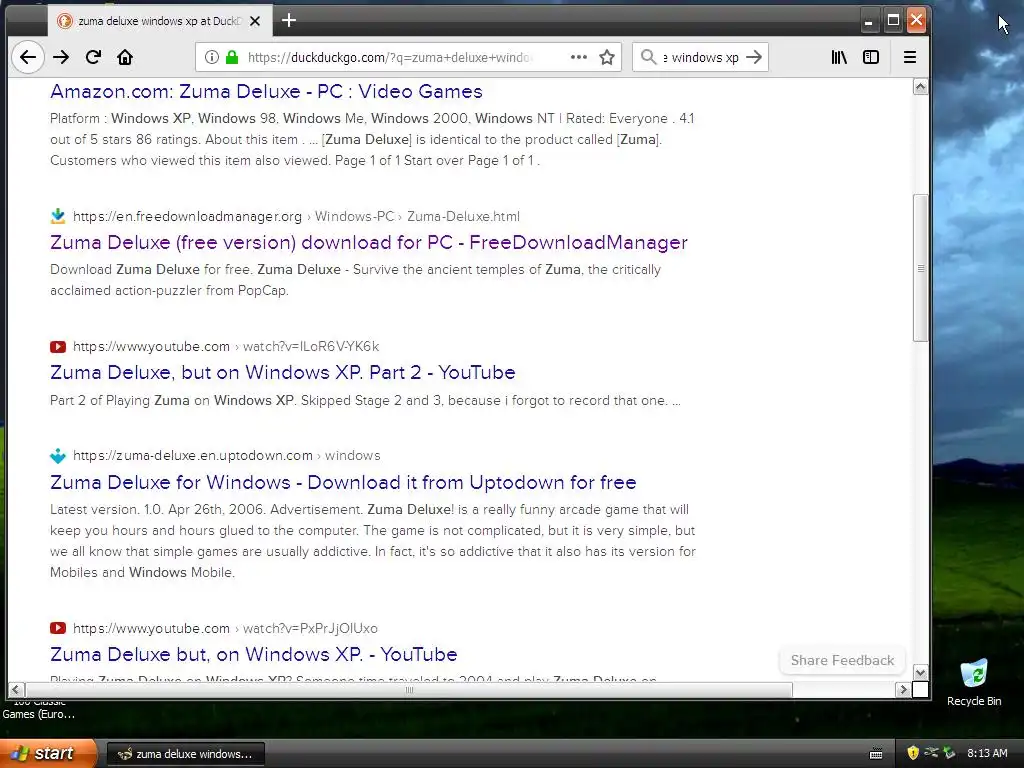Screen dimensions: 1024x768
Task: Click the on-screen keyboard tray icon
Action: [x=876, y=754]
